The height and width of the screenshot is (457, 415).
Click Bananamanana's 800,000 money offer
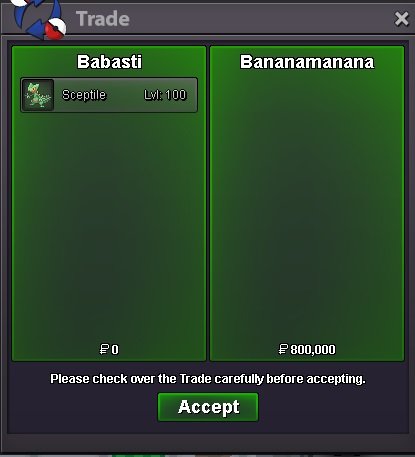[313, 350]
